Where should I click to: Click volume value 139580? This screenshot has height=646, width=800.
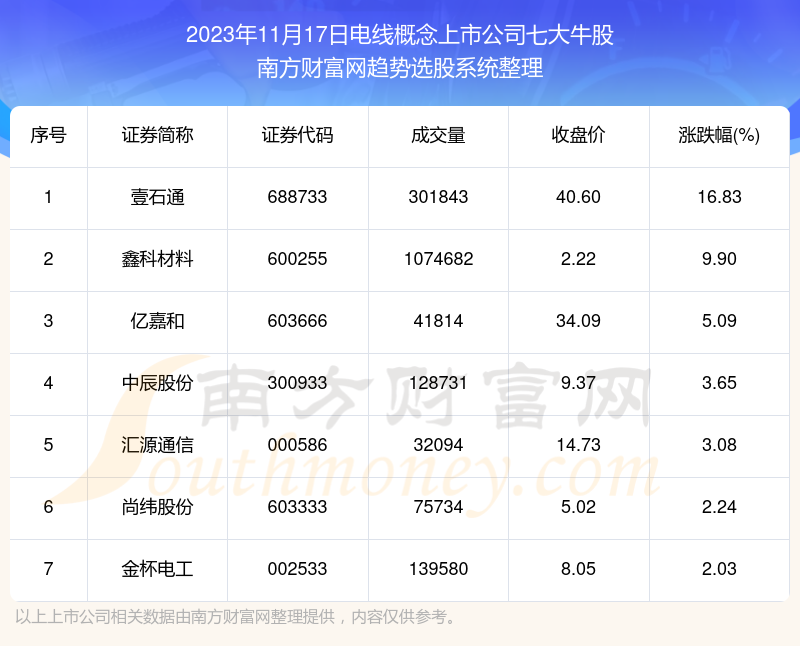click(438, 569)
